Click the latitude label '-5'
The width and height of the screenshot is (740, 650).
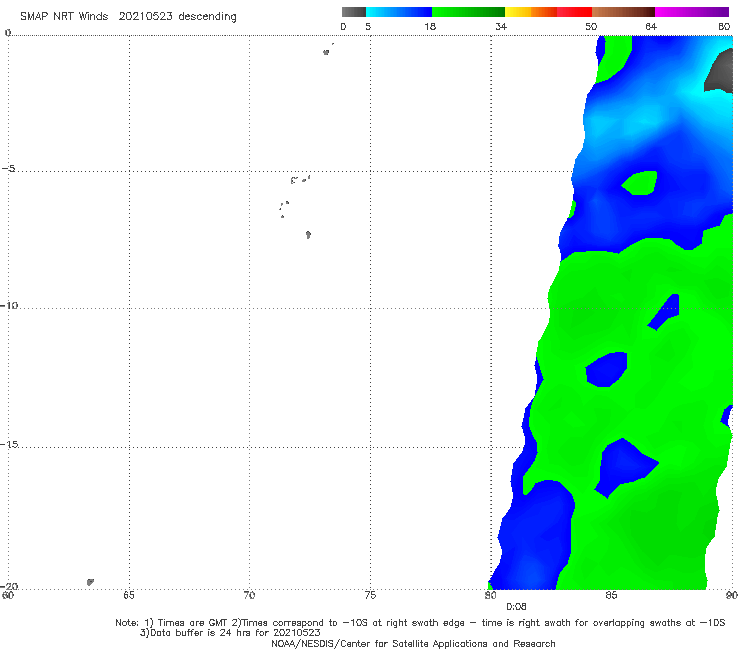[8, 169]
